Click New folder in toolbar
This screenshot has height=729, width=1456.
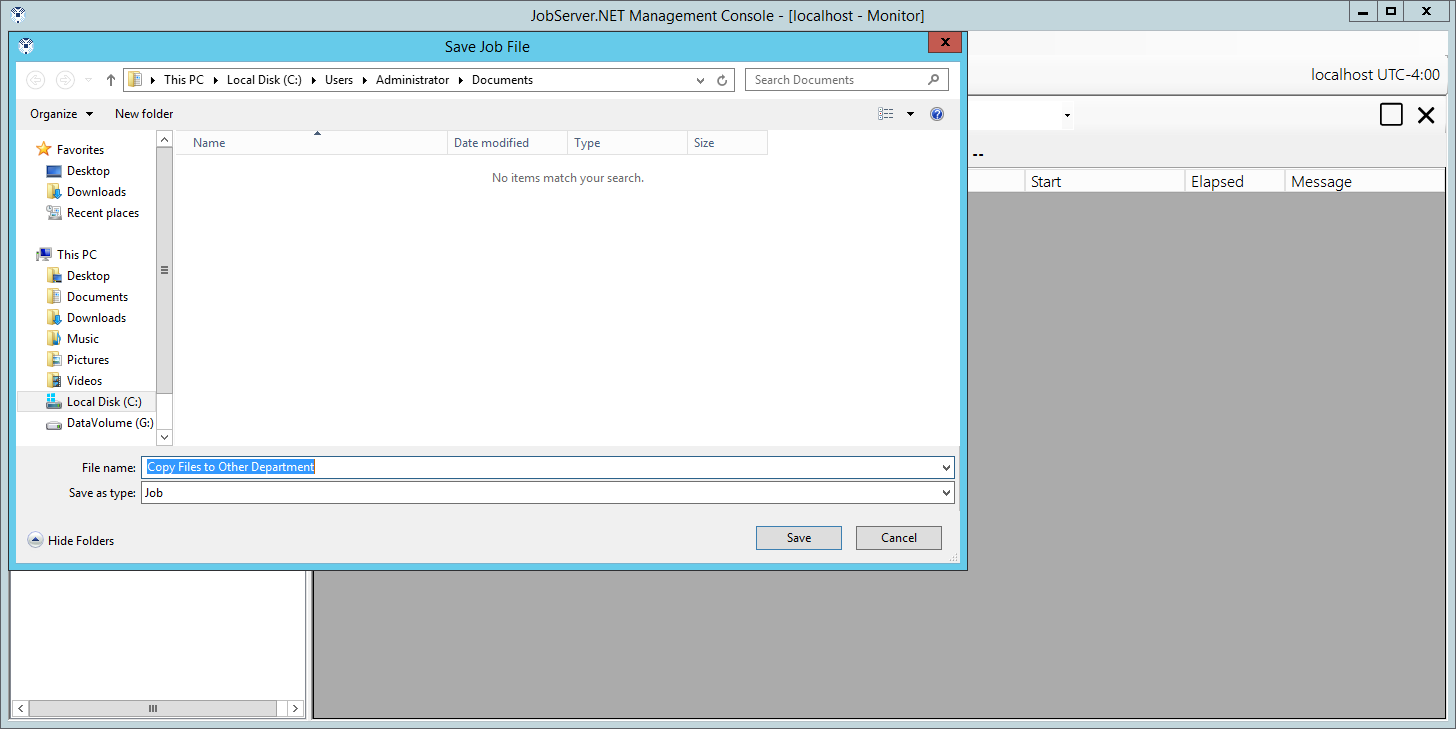(x=144, y=114)
